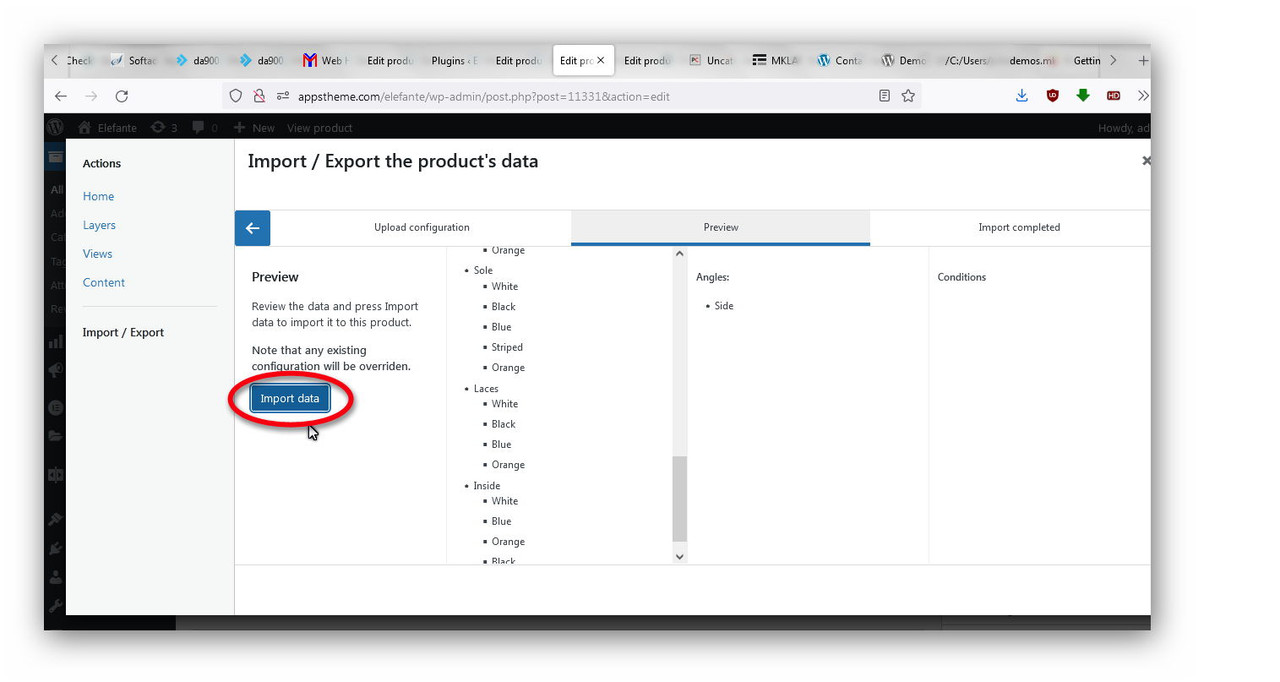Viewport: 1280px width, 682px height.
Task: Open Content in the Actions sidebar
Action: tap(104, 282)
